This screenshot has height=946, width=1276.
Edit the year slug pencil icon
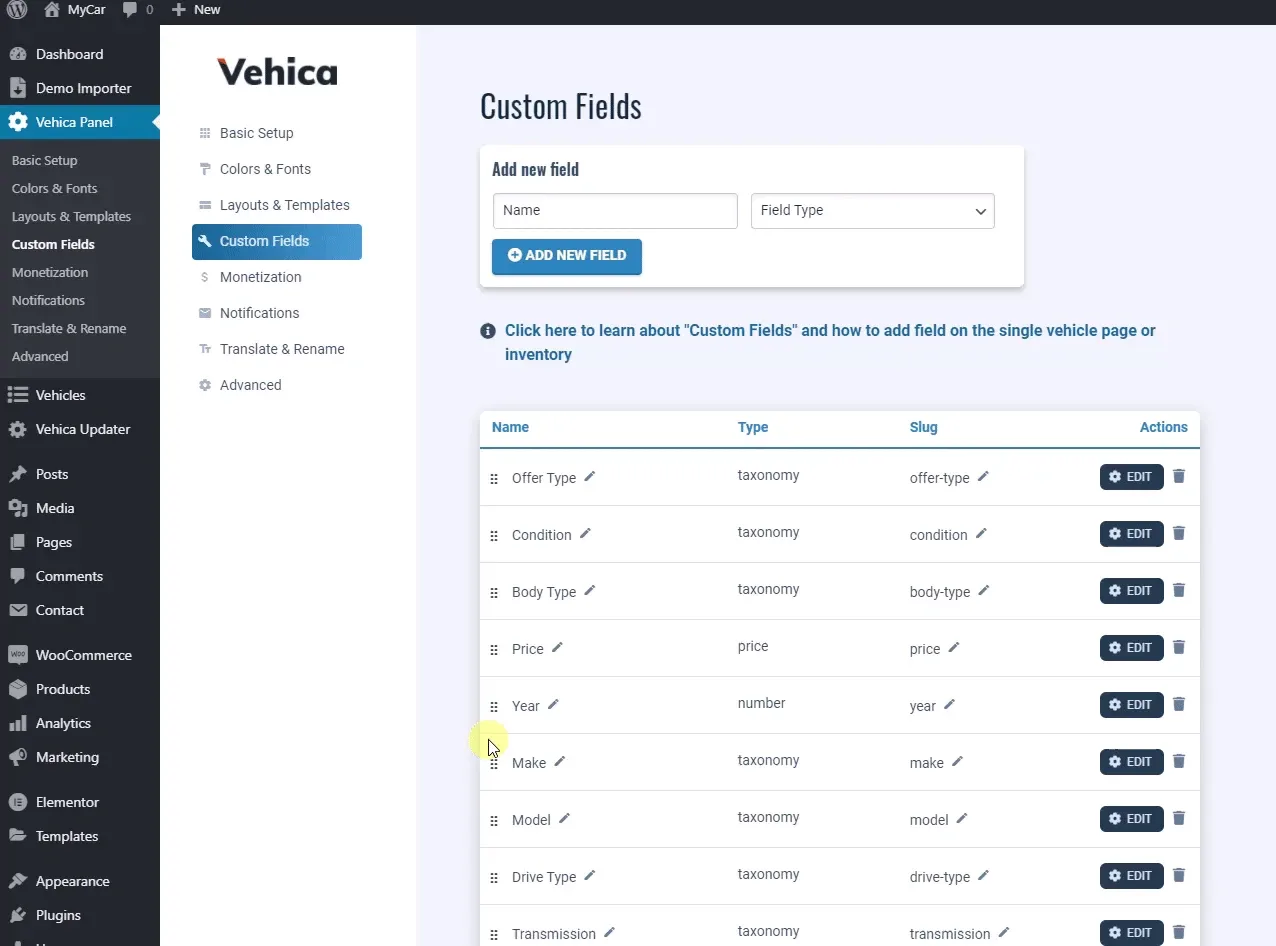[950, 704]
